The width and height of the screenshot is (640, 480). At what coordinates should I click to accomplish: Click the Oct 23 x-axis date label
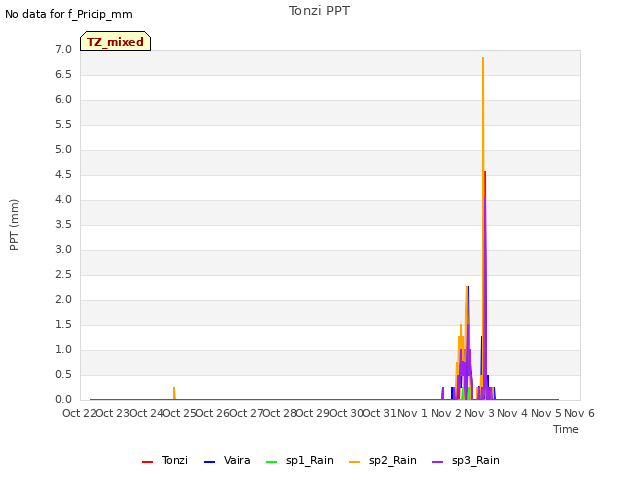pyautogui.click(x=113, y=413)
